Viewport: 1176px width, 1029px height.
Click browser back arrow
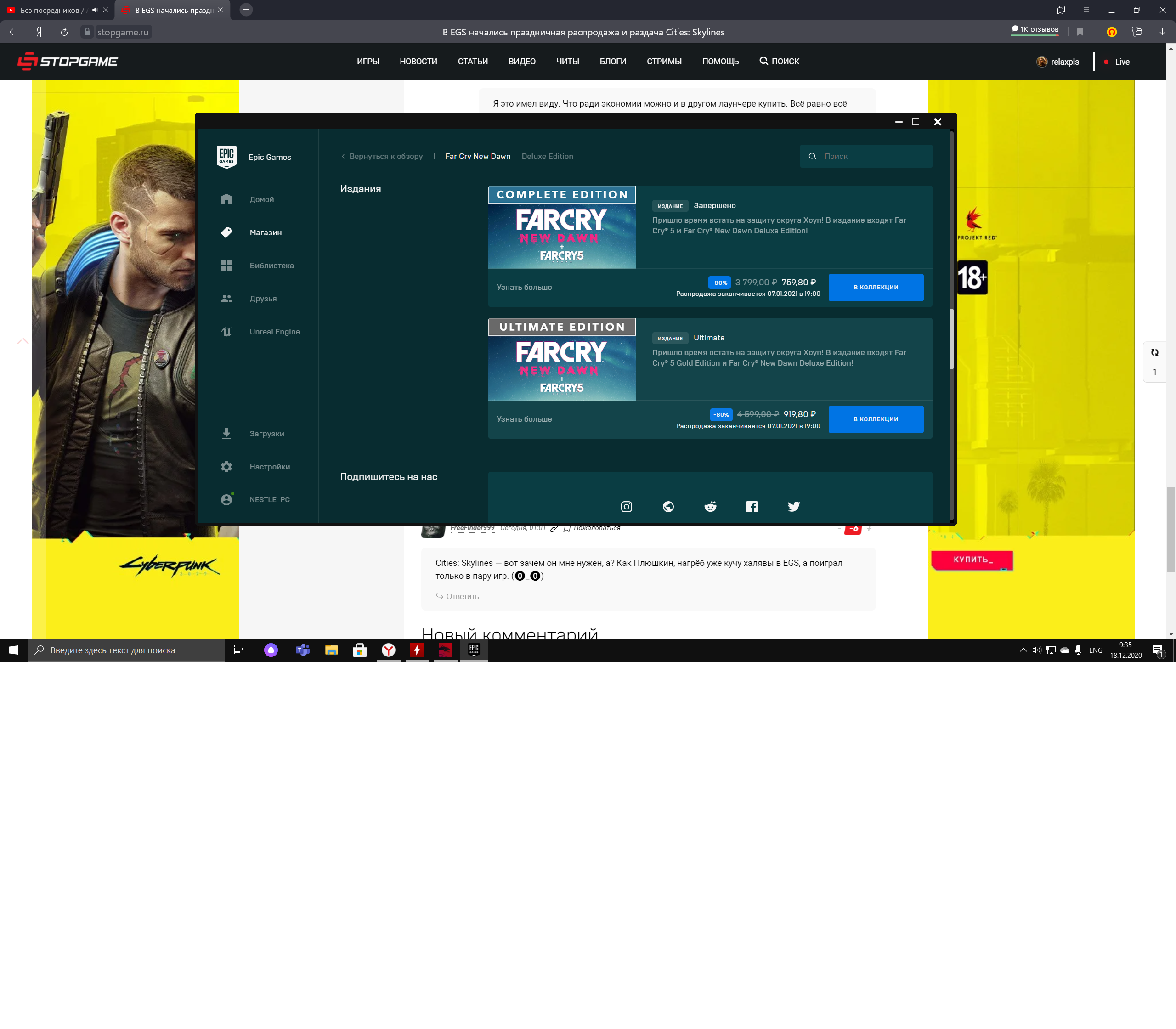(x=14, y=32)
